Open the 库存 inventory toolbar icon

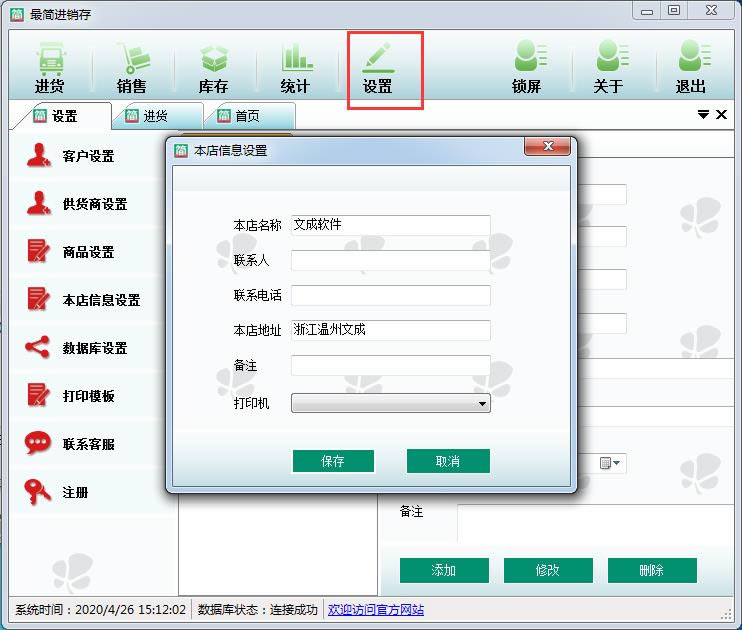tap(213, 67)
